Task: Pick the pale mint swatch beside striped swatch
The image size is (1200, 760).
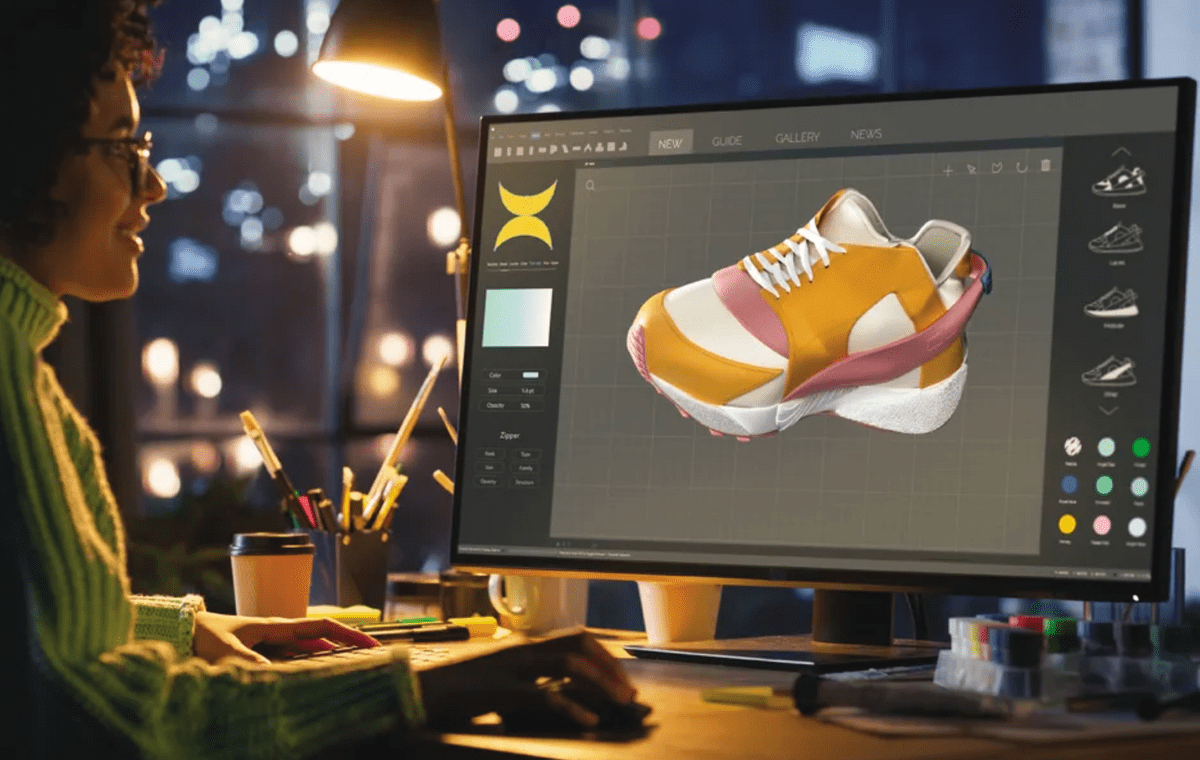Action: (x=1106, y=447)
